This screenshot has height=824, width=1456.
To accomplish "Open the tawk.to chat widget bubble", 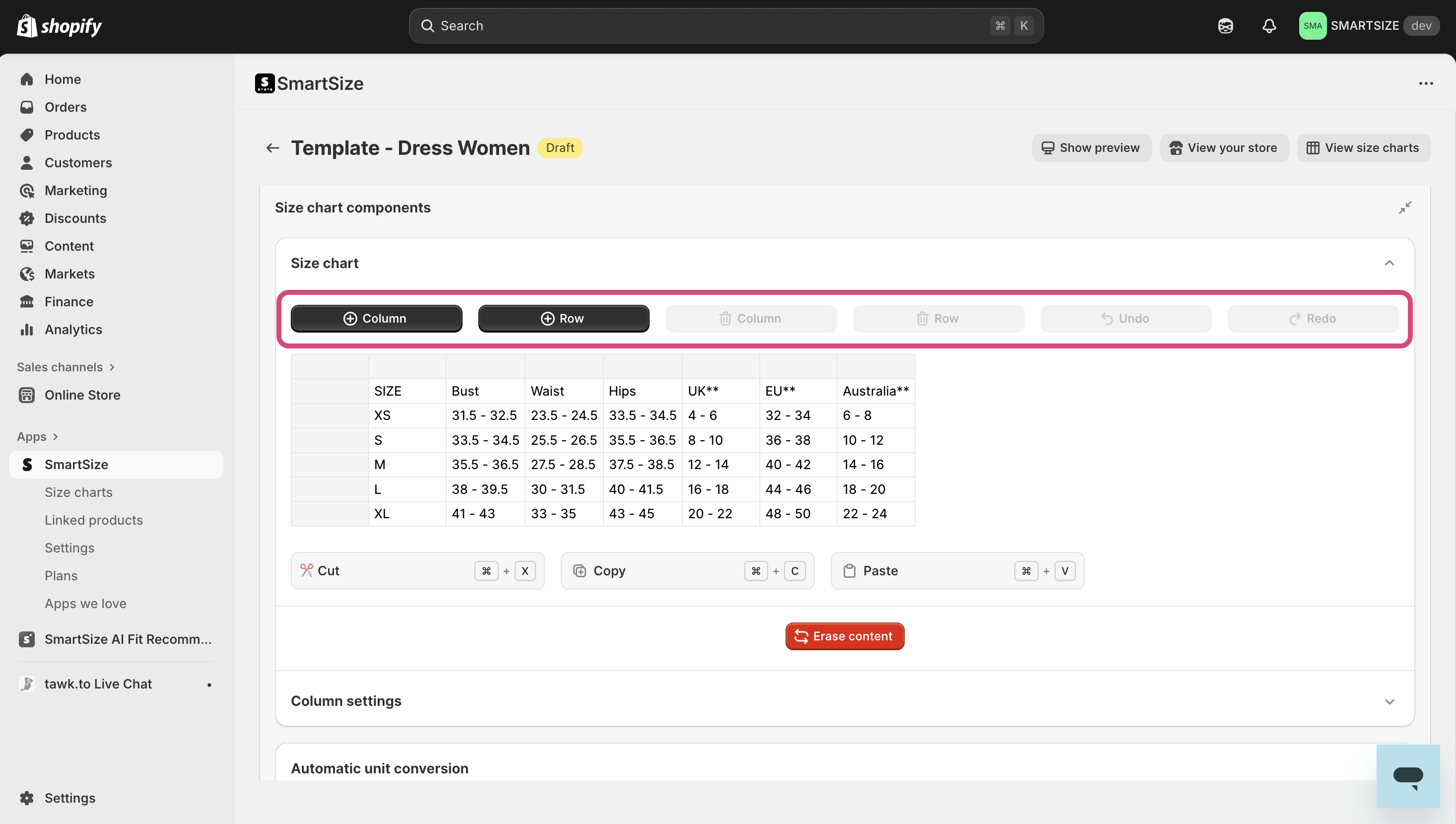I will [1407, 776].
